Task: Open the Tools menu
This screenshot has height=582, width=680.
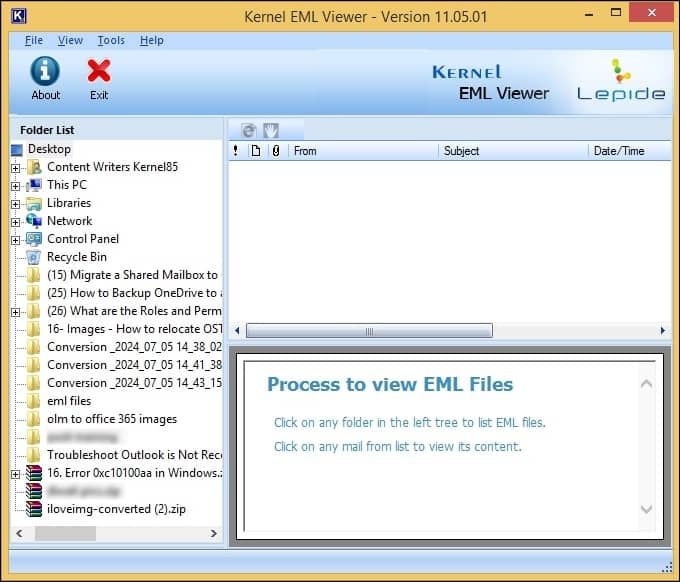Action: pos(111,40)
